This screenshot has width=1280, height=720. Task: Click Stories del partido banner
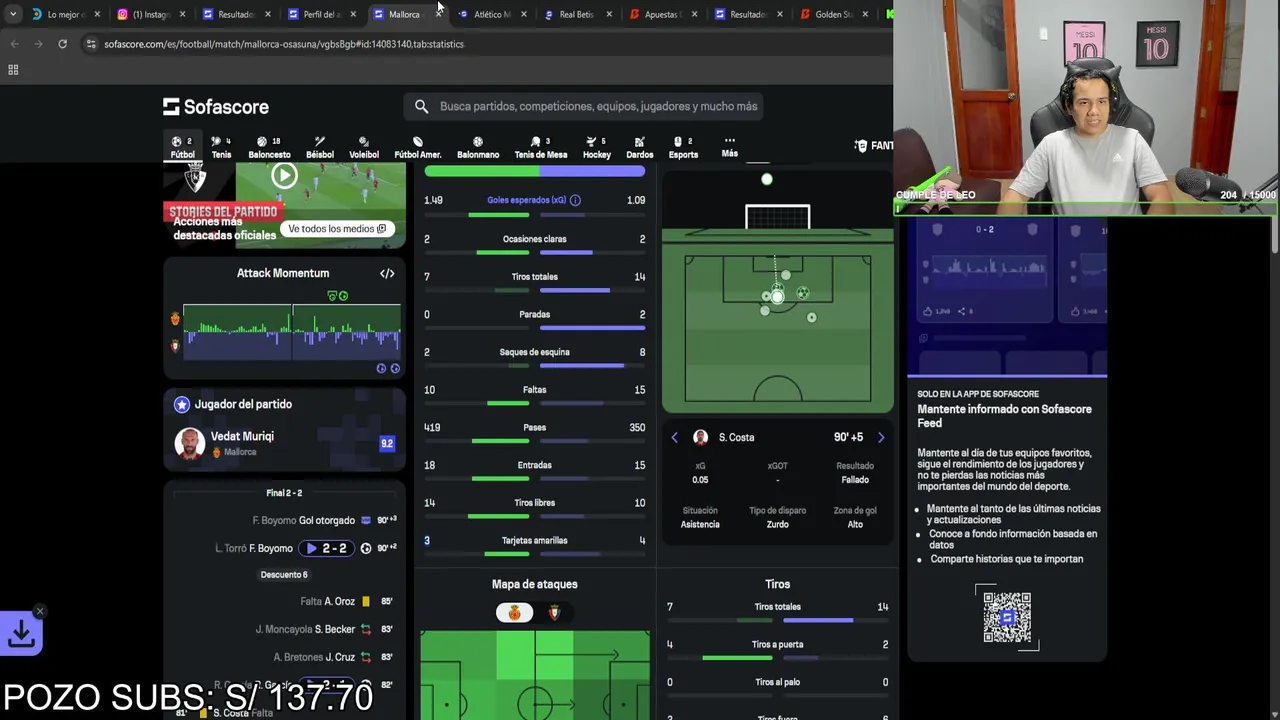pos(222,212)
